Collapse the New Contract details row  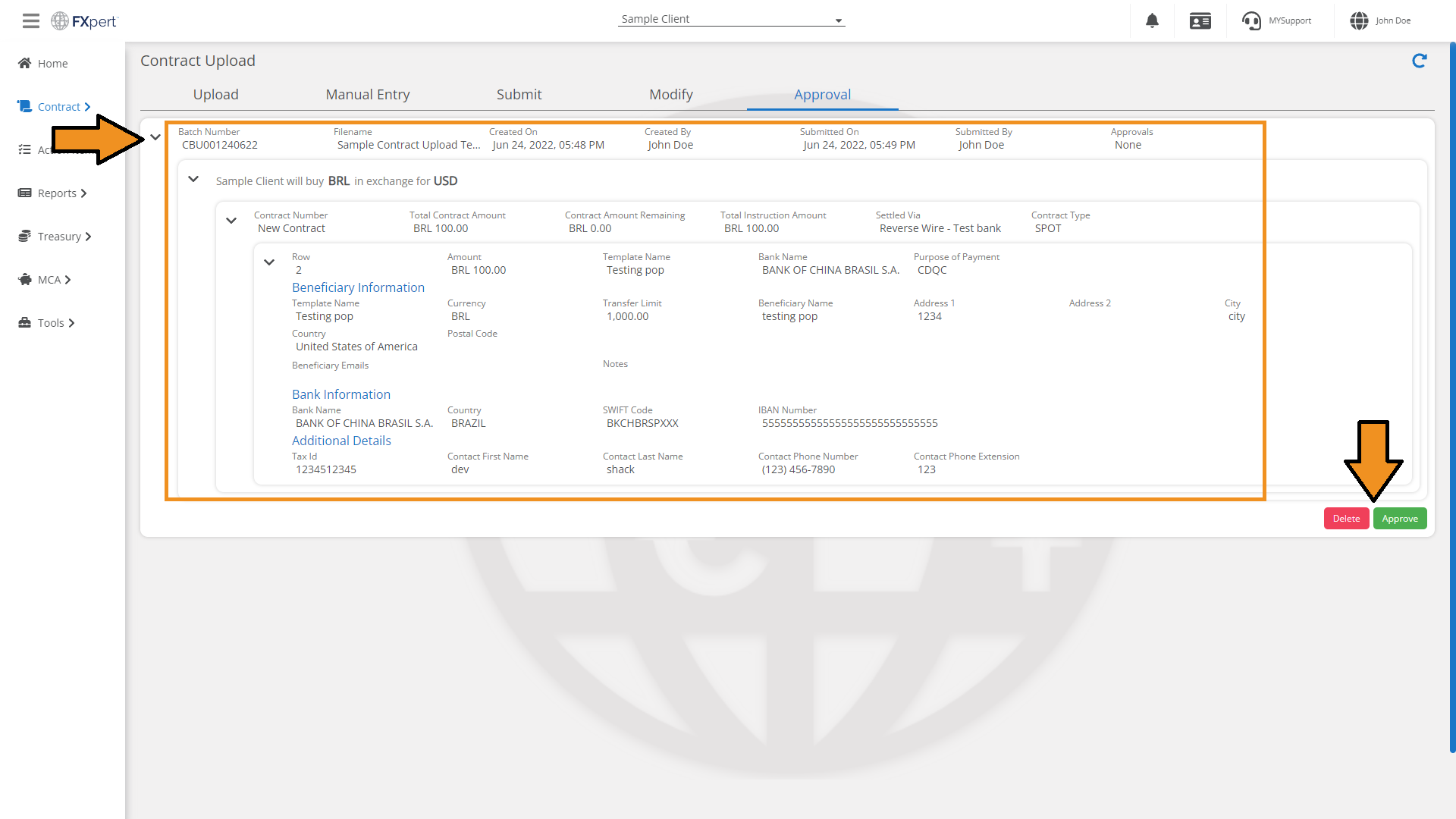point(231,221)
